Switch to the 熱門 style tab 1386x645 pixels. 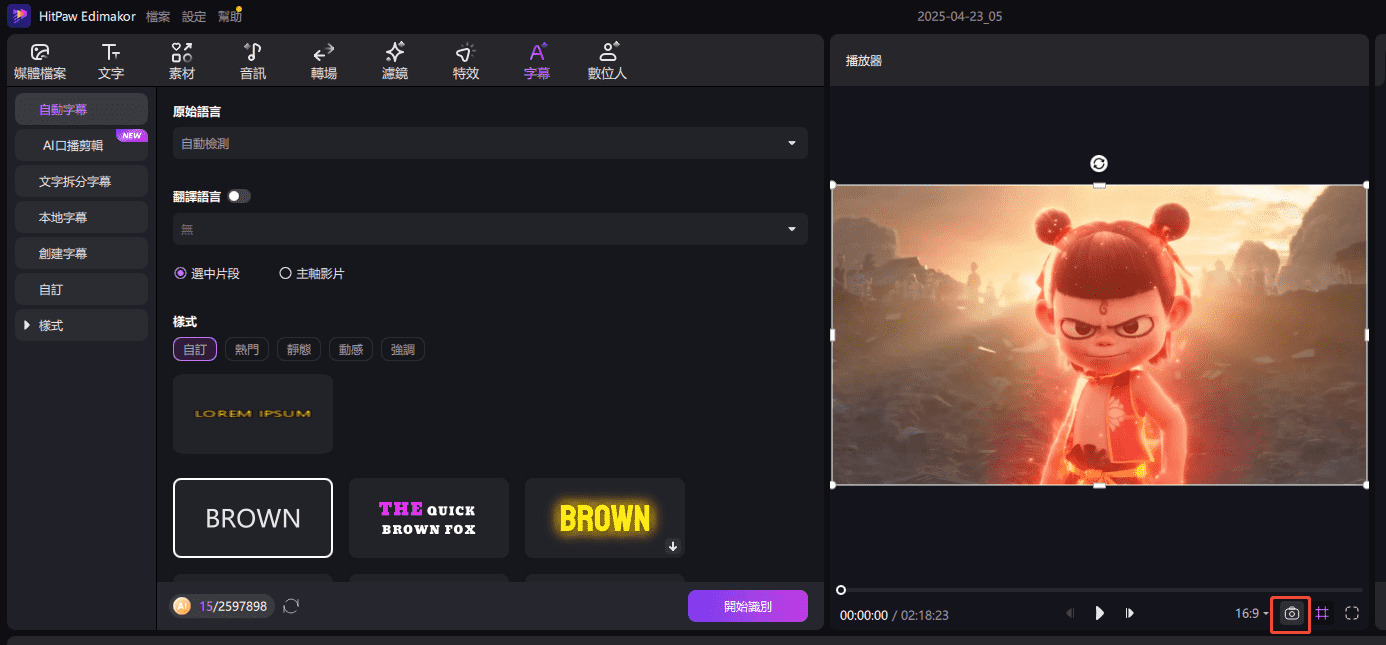pyautogui.click(x=247, y=349)
